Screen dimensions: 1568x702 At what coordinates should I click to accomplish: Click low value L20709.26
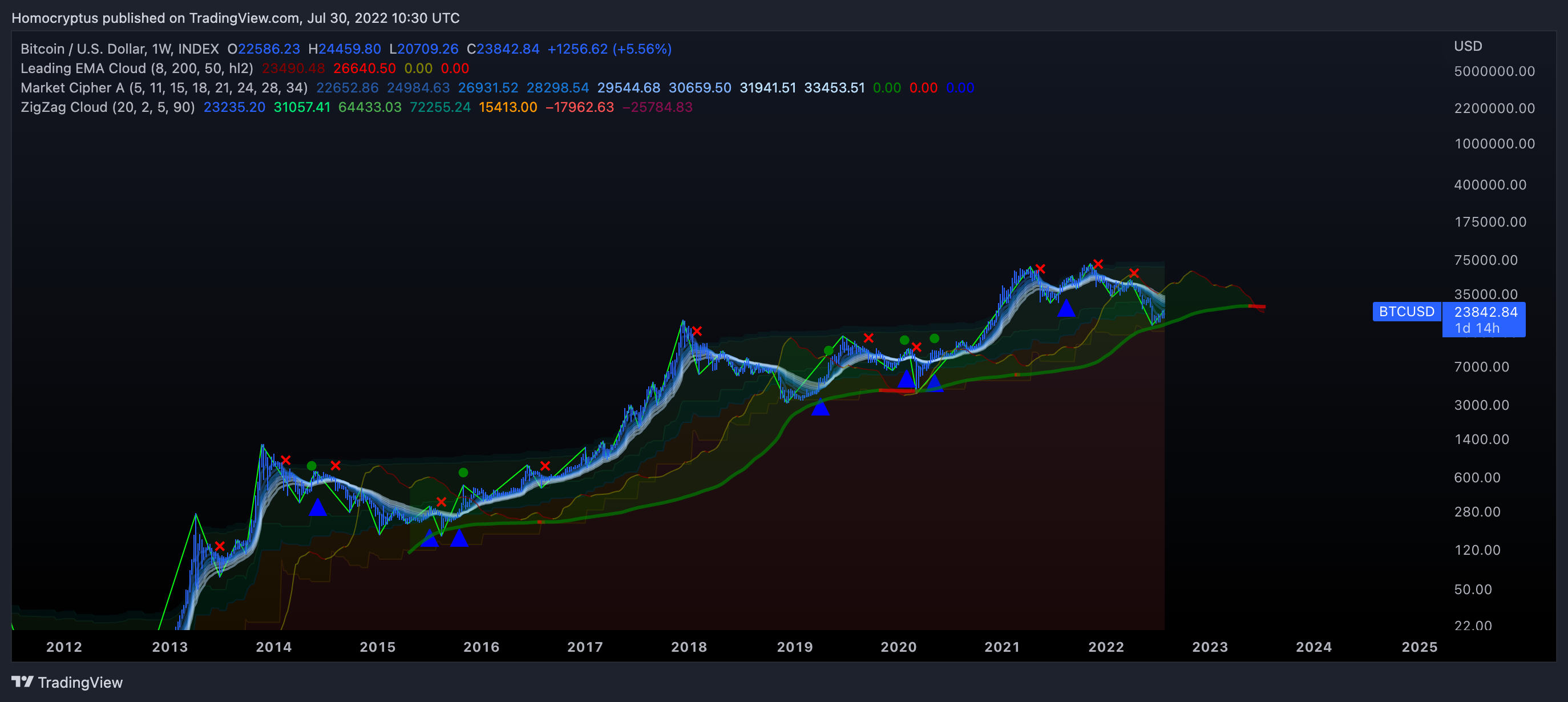[423, 49]
